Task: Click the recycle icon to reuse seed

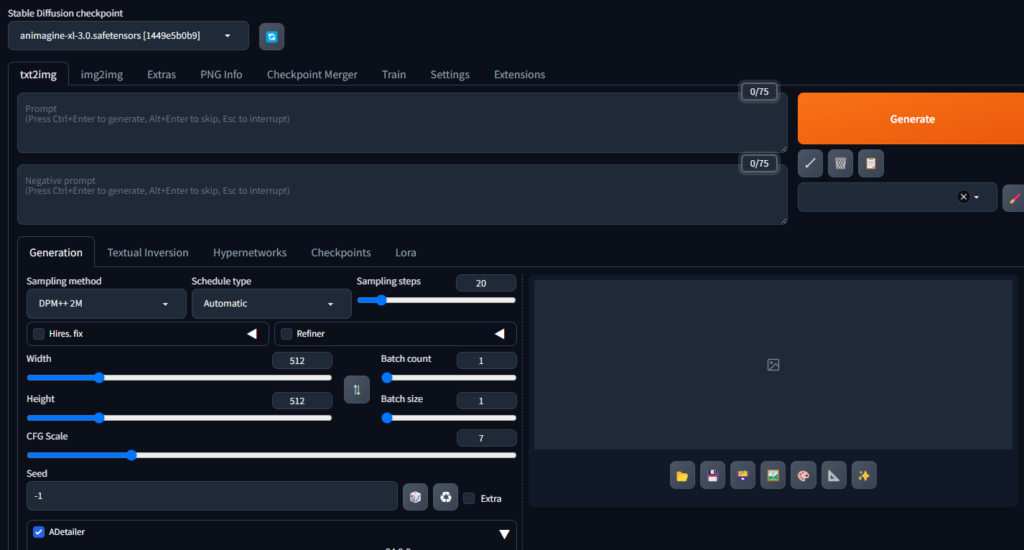Action: (x=445, y=497)
